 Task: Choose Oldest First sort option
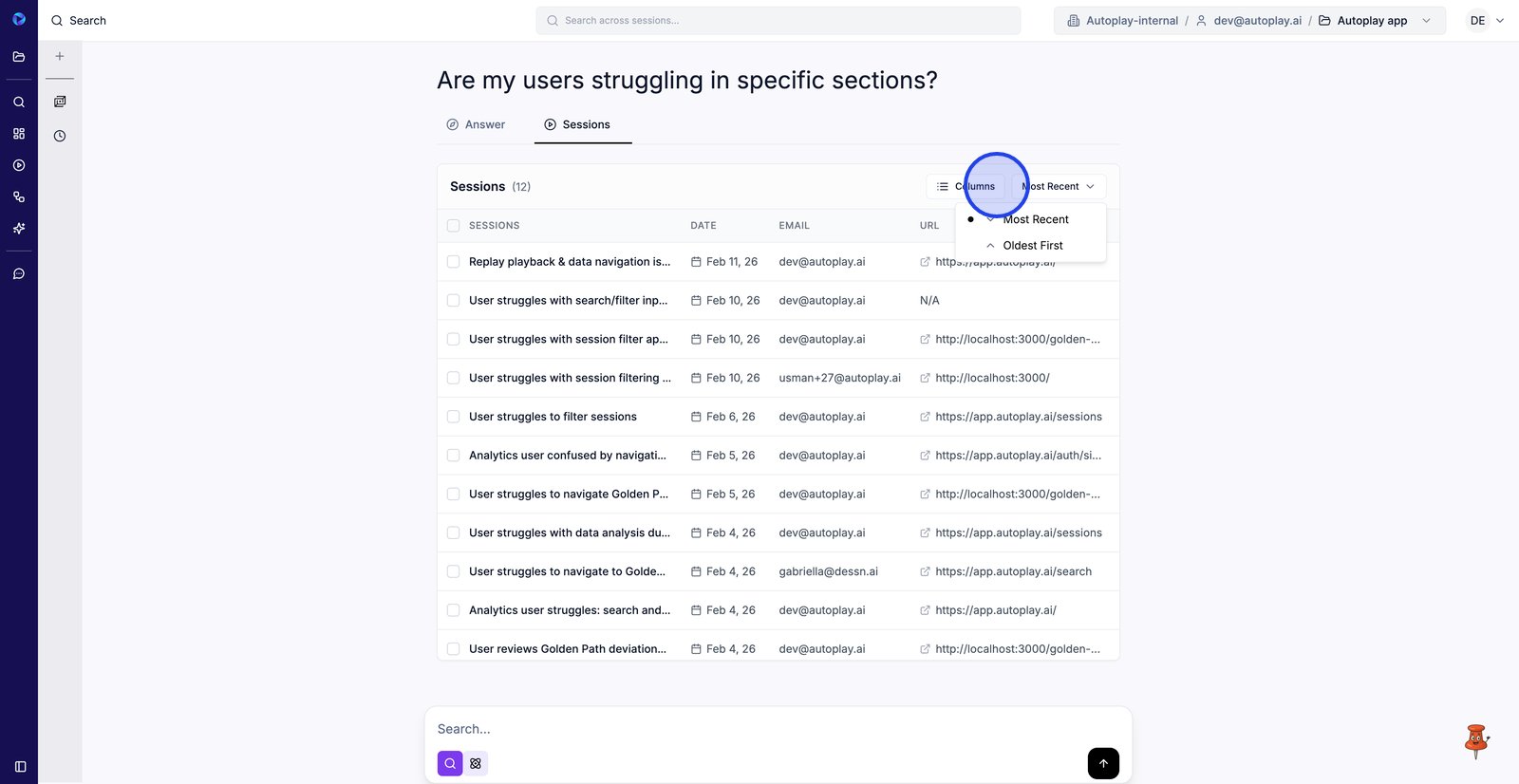(x=1032, y=246)
